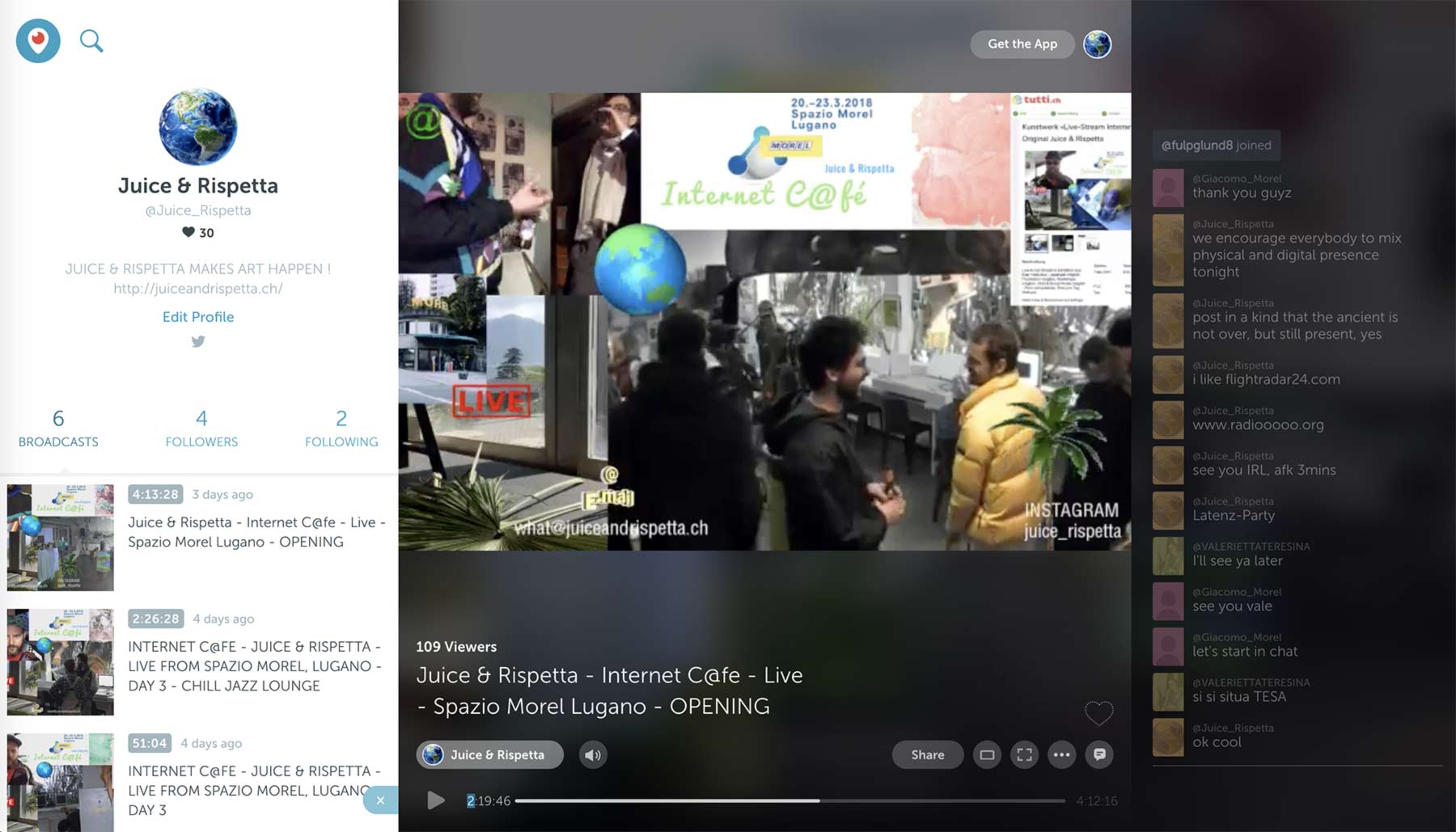
Task: Toggle the heart counter under the username
Action: [198, 233]
